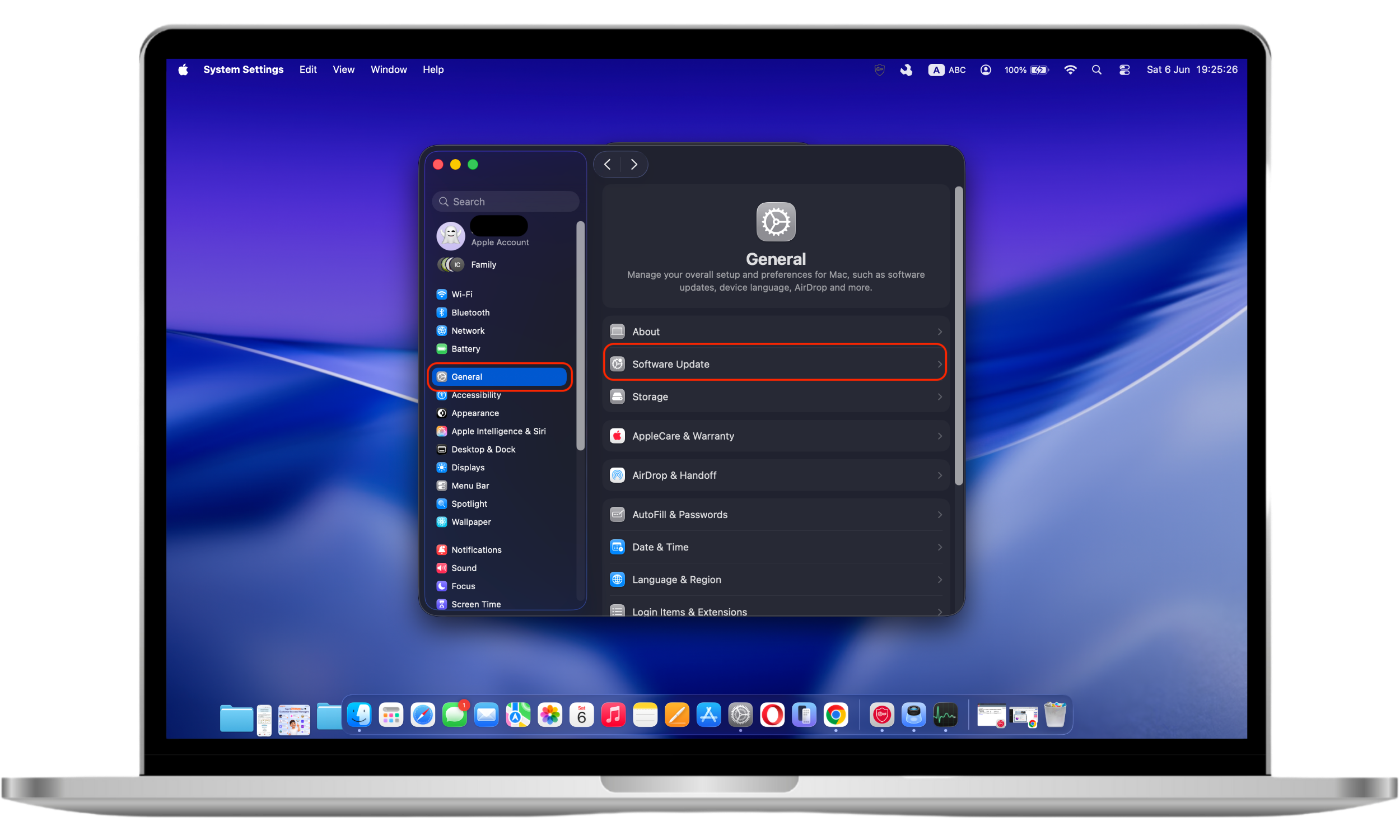Open Language & Region row
The image size is (1400, 840).
click(x=775, y=580)
